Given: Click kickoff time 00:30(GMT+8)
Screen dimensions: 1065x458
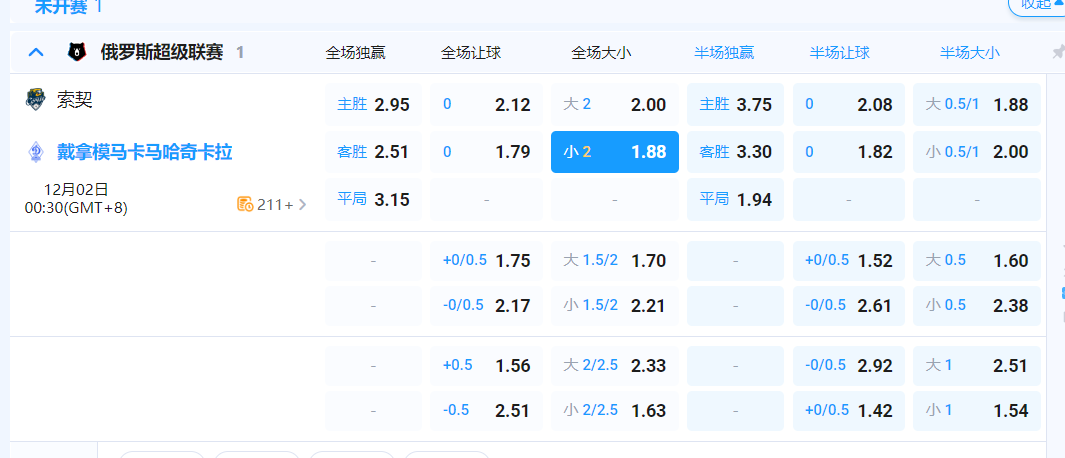Looking at the screenshot, I should point(76,208).
